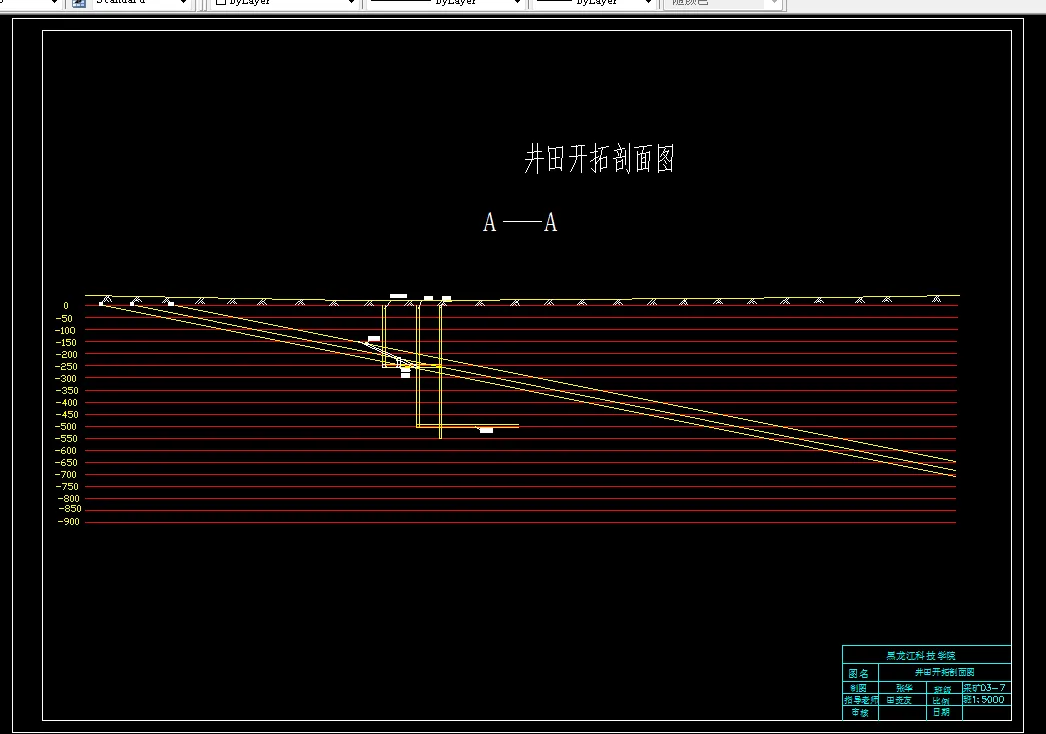Click the elevation label -850
Image resolution: width=1046 pixels, height=734 pixels.
click(x=70, y=508)
